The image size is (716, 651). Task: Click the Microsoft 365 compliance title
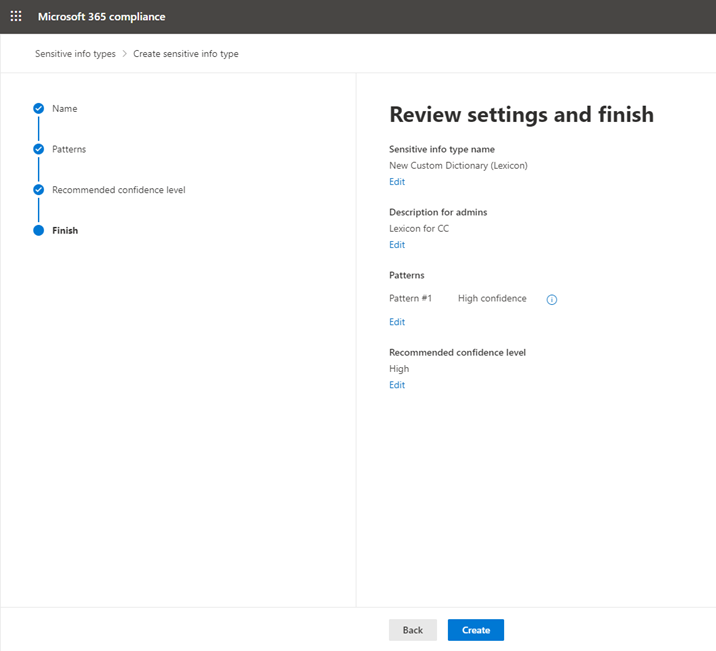(x=101, y=16)
